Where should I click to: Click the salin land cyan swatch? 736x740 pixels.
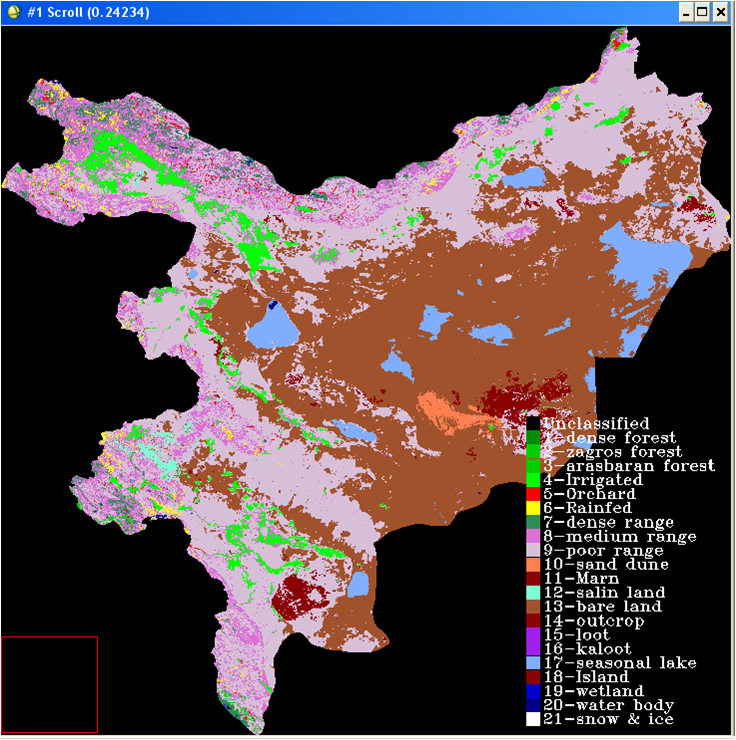pyautogui.click(x=533, y=592)
